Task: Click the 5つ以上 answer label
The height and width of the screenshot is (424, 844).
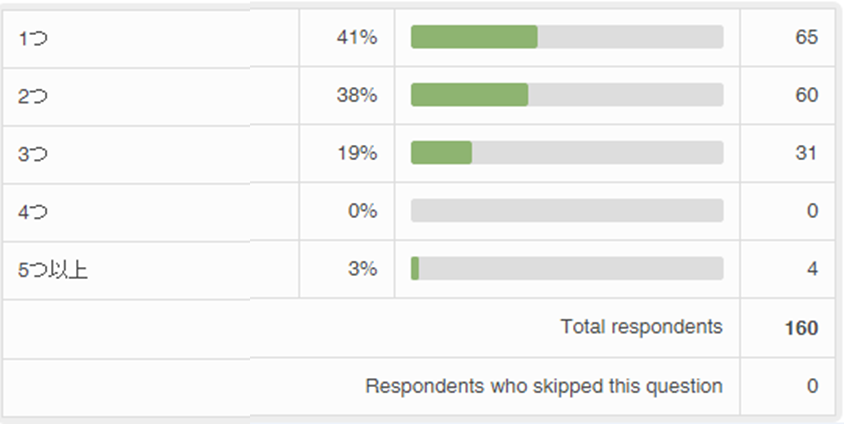Action: (x=53, y=269)
